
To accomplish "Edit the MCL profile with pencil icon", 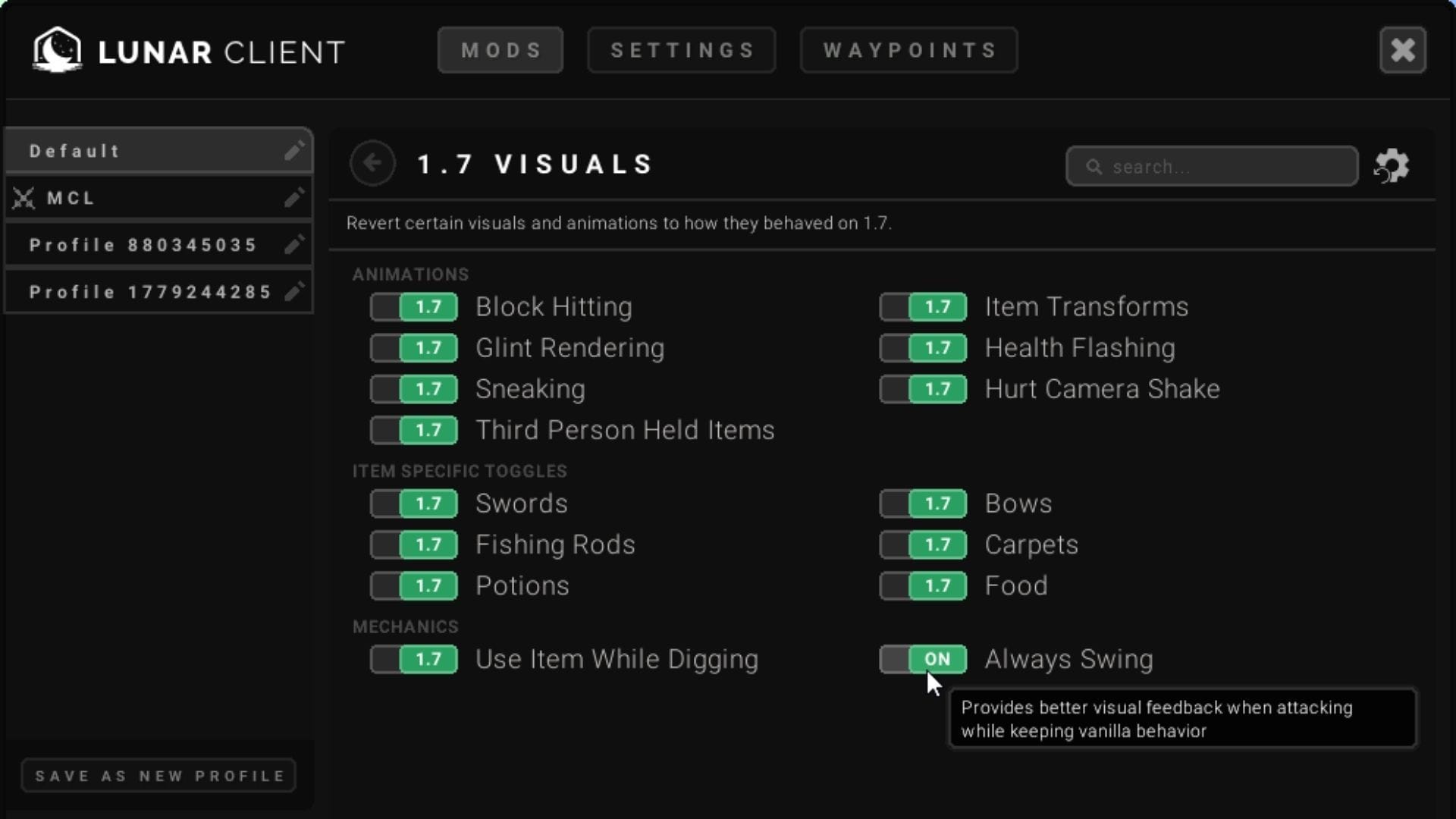I will pos(294,198).
